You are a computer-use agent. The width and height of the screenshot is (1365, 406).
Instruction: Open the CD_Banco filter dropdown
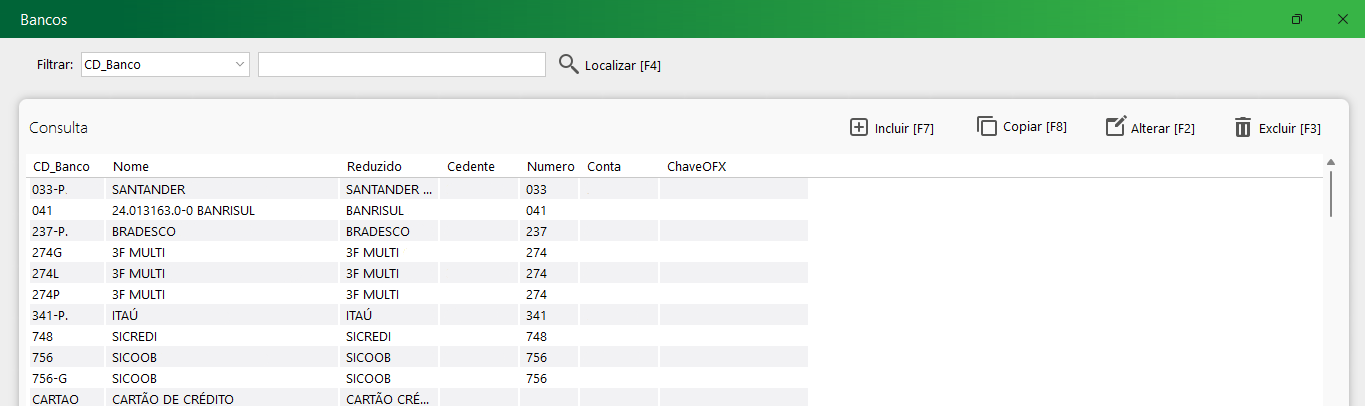coord(165,64)
